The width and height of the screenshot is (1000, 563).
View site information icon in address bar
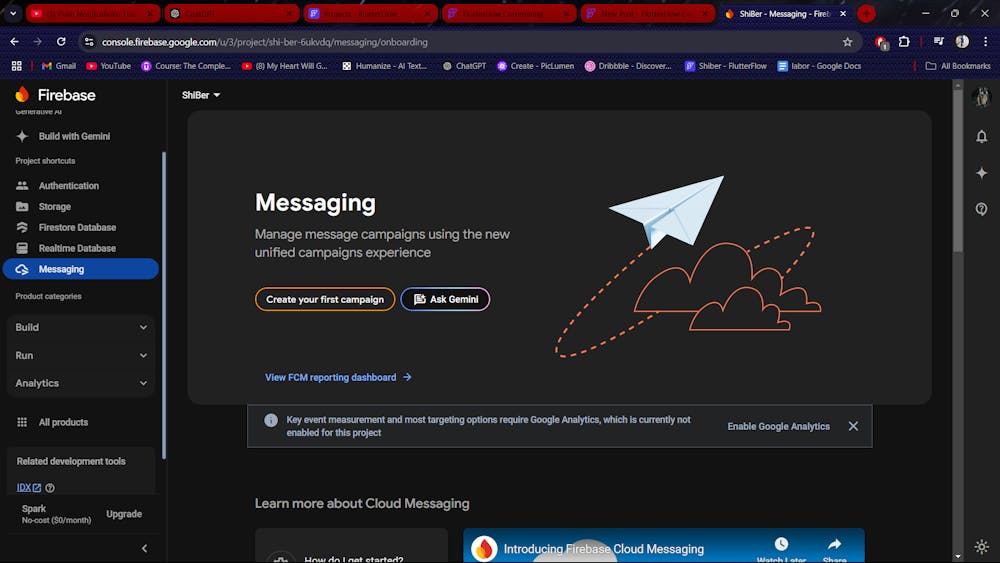[89, 42]
